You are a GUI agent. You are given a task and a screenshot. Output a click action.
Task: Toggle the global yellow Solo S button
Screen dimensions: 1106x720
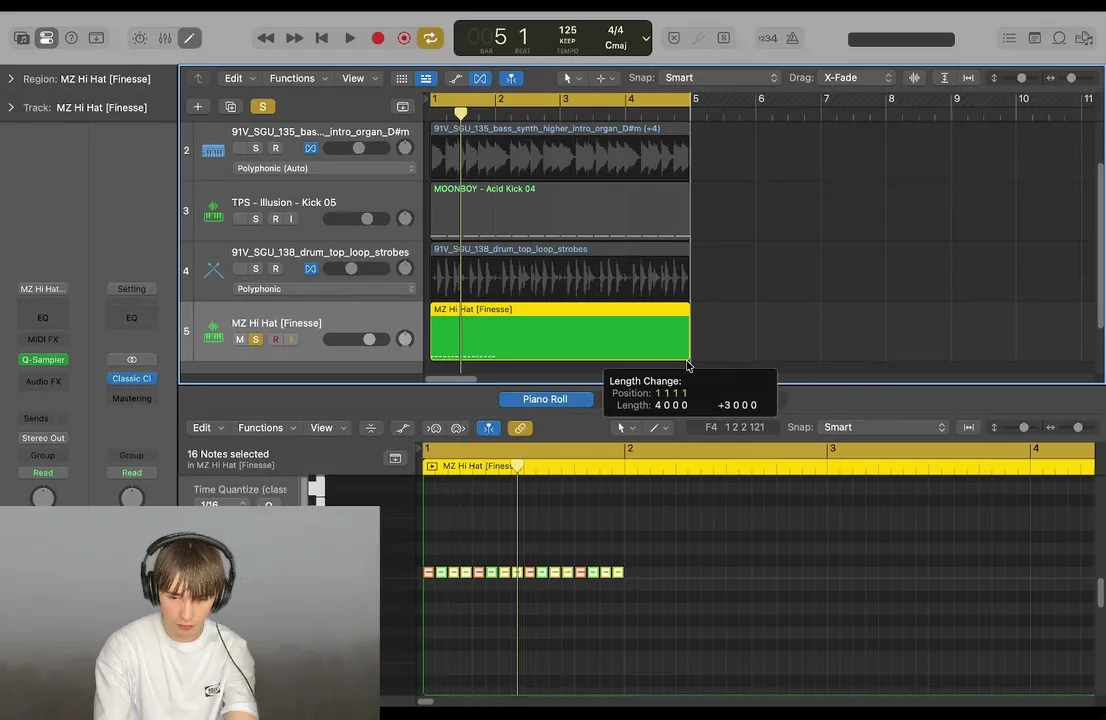click(262, 106)
